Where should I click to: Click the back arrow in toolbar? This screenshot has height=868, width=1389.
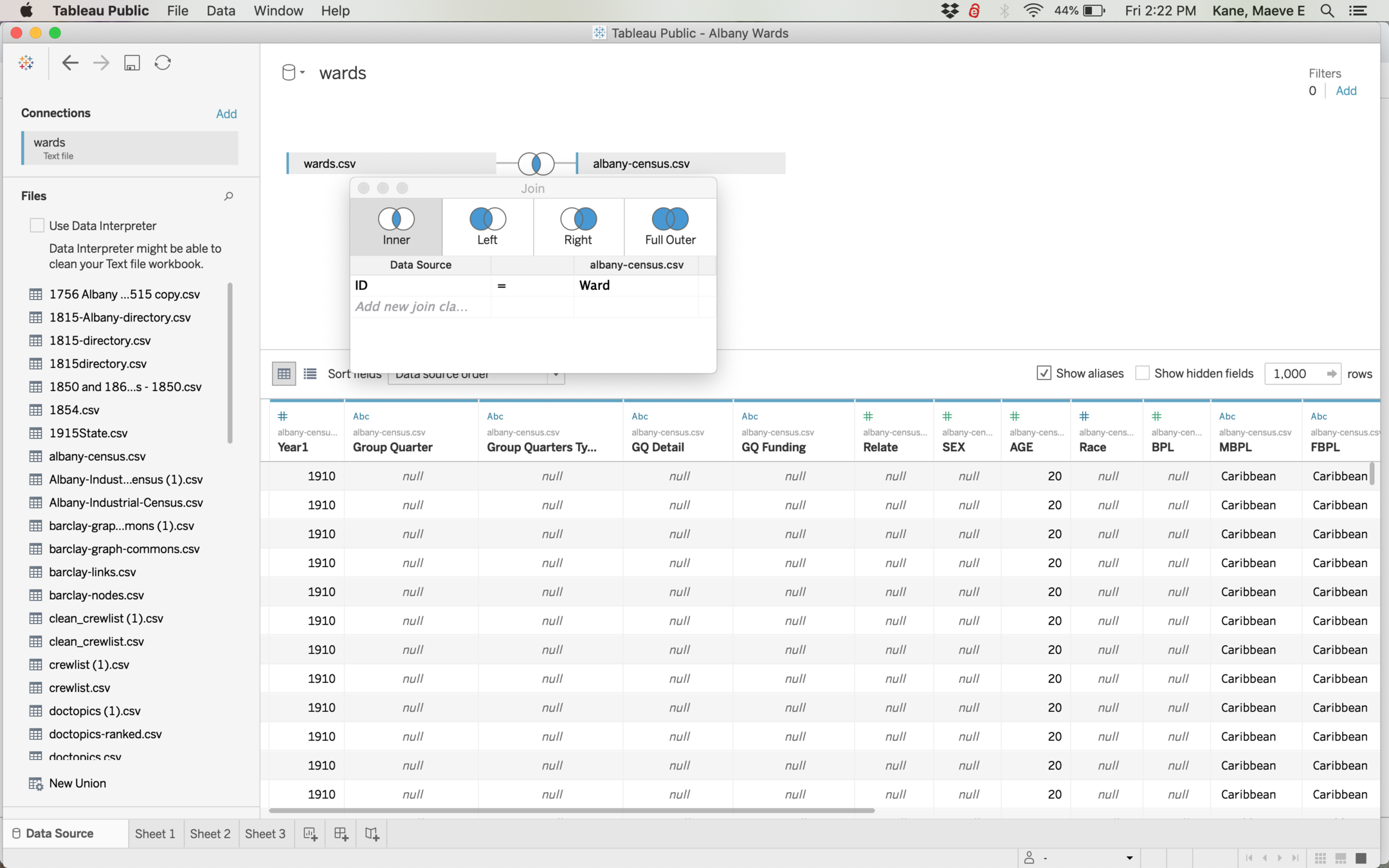coord(69,62)
